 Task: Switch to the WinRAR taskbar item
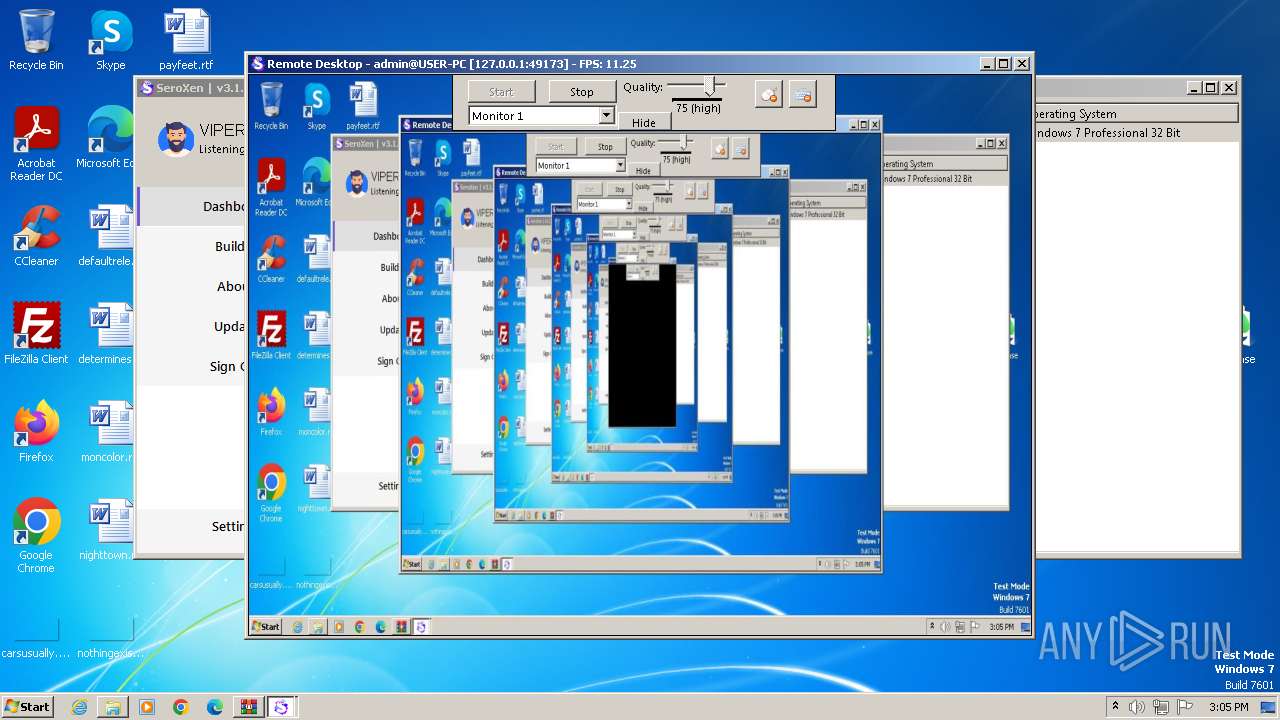click(x=248, y=707)
